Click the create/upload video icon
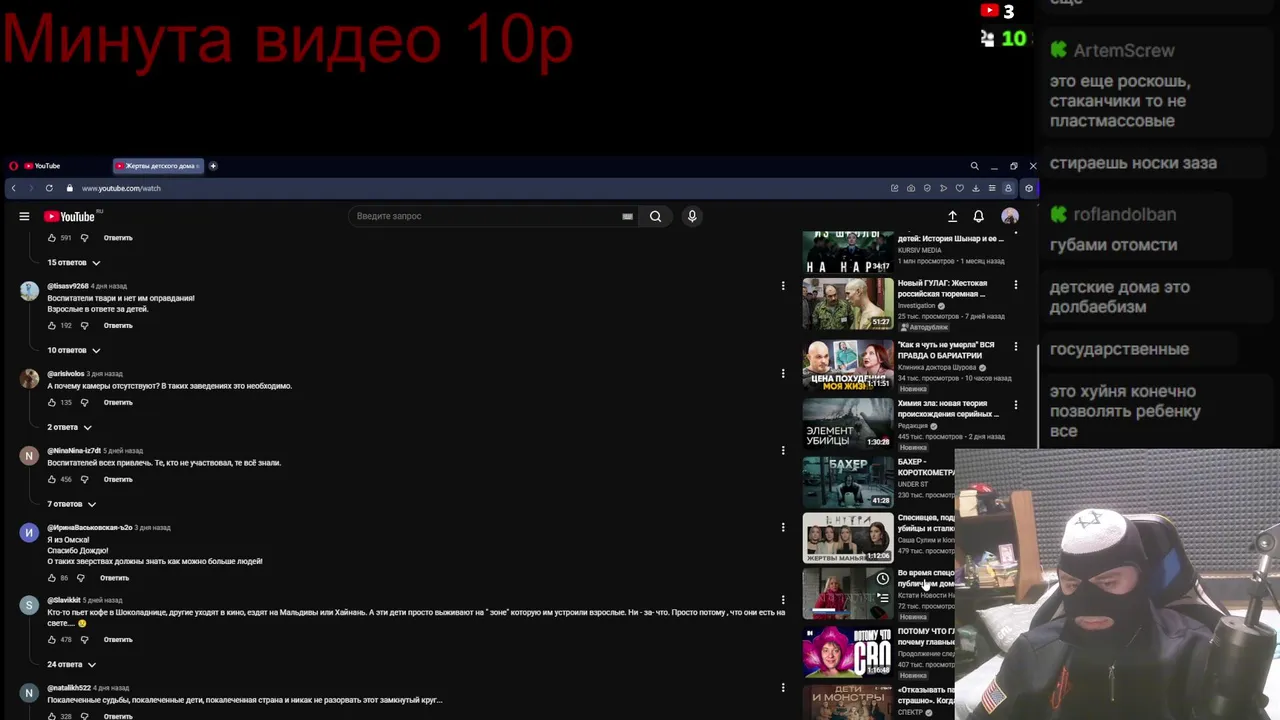 [952, 216]
